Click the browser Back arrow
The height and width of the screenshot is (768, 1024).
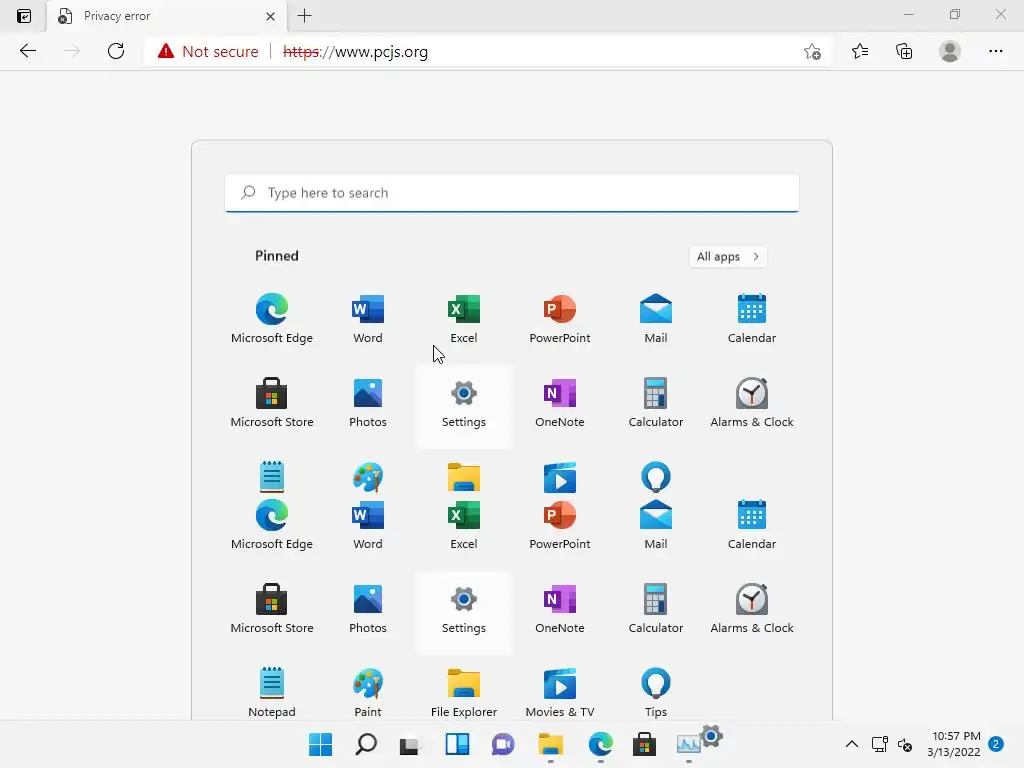pyautogui.click(x=28, y=51)
